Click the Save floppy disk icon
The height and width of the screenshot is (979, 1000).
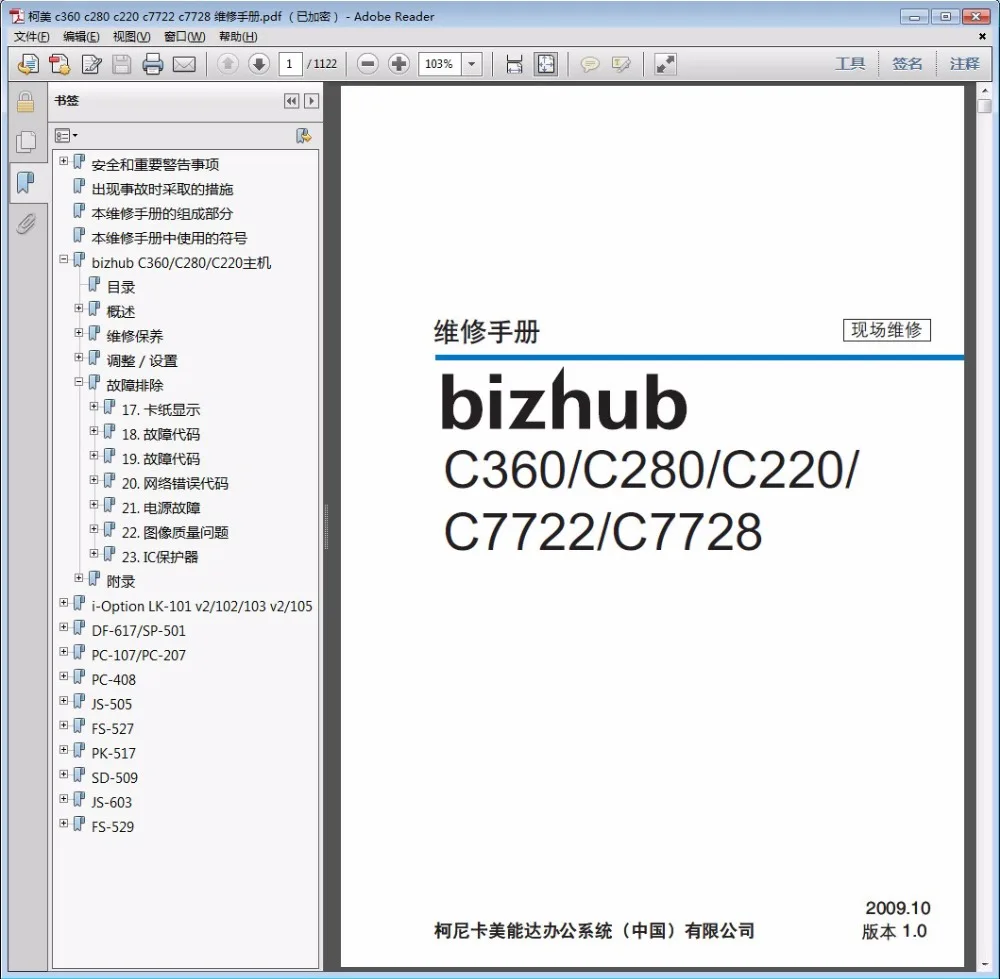click(122, 64)
